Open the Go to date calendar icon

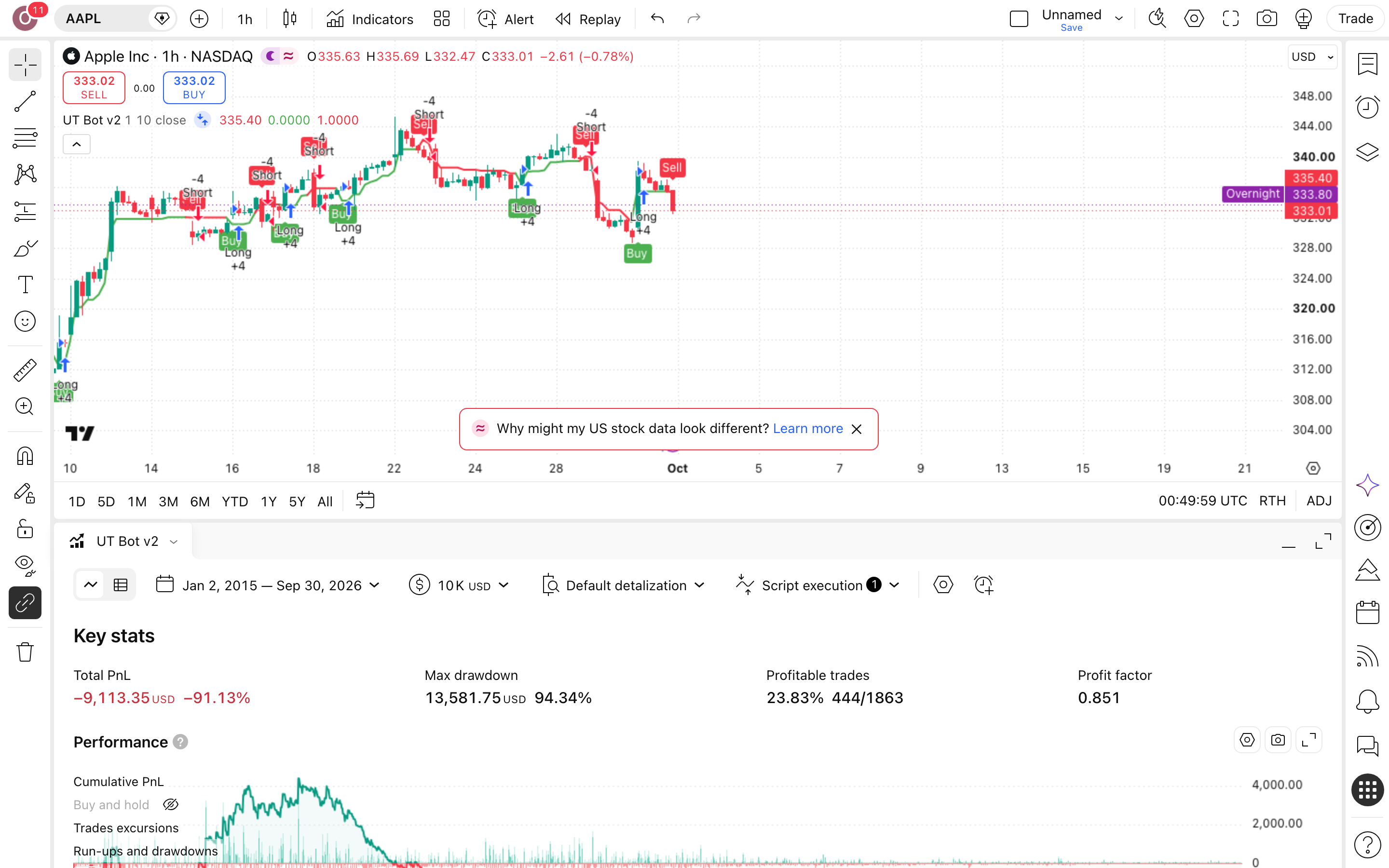coord(365,501)
